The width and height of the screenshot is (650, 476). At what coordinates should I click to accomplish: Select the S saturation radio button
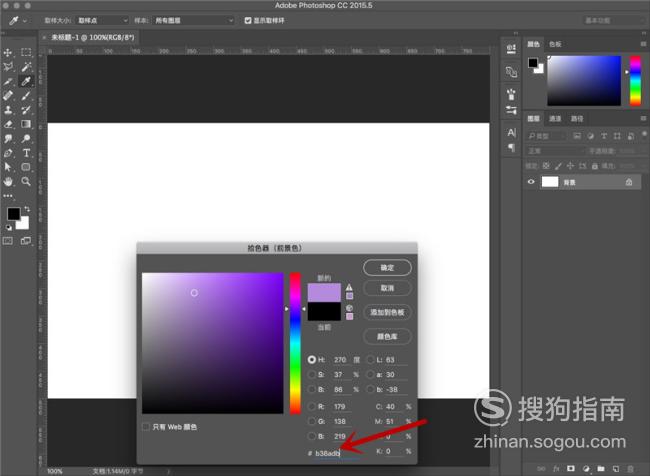click(312, 375)
